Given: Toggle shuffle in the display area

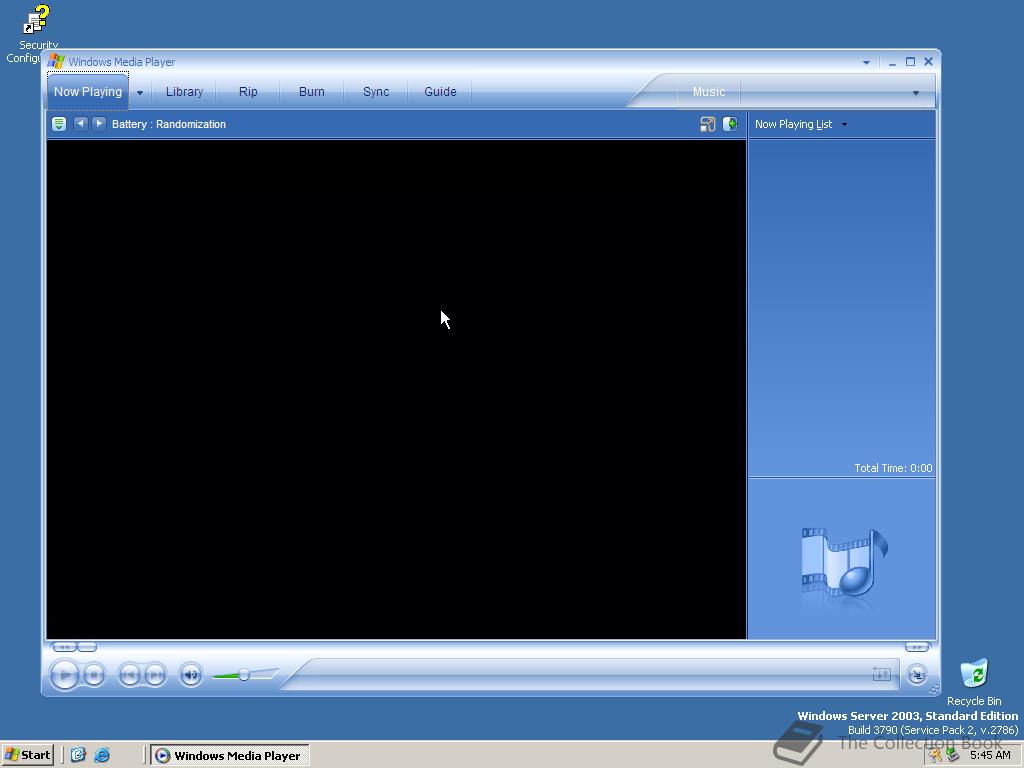Looking at the screenshot, I should pyautogui.click(x=881, y=674).
